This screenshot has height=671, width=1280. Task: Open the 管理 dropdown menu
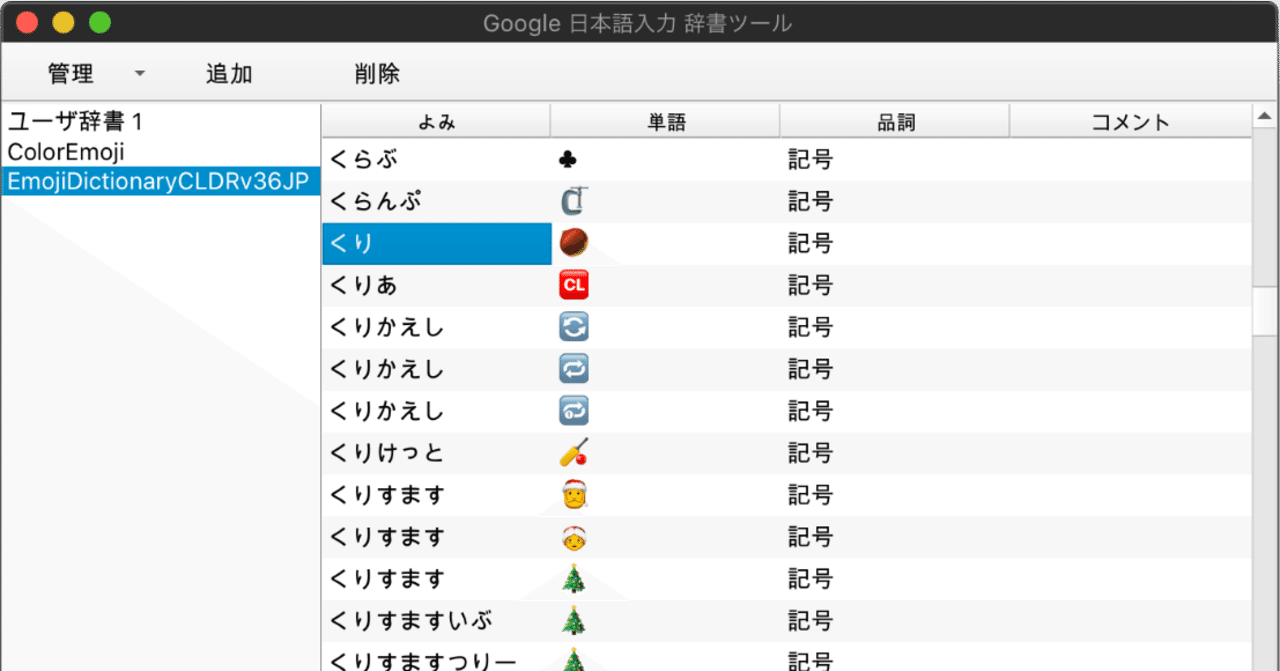pos(96,73)
